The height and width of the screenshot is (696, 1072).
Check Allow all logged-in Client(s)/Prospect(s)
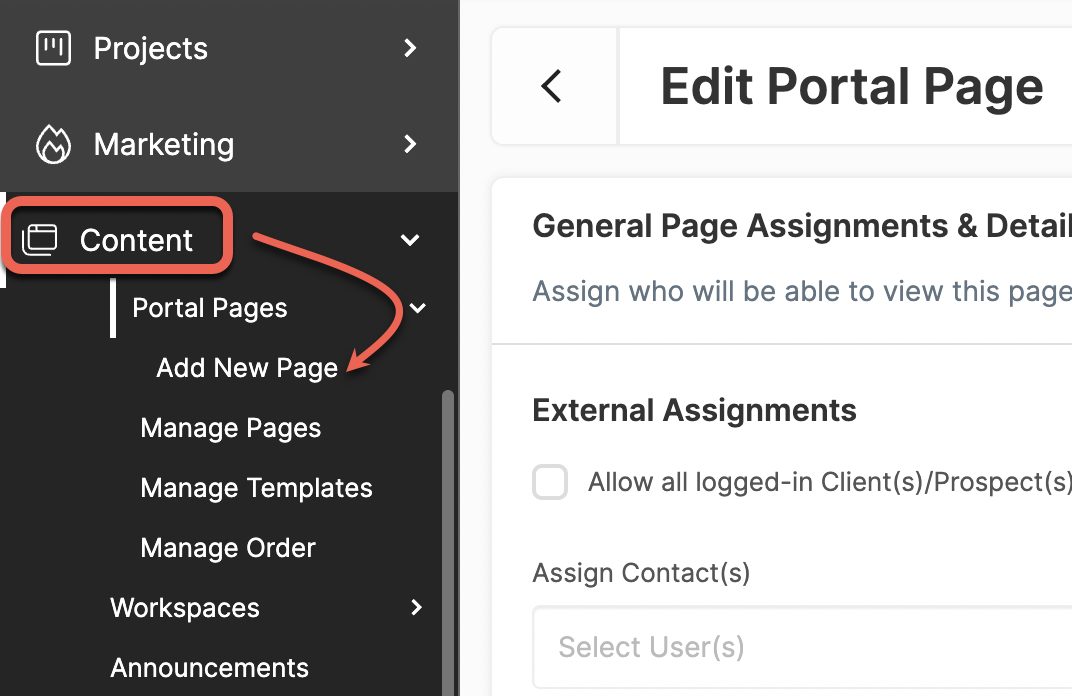point(550,482)
